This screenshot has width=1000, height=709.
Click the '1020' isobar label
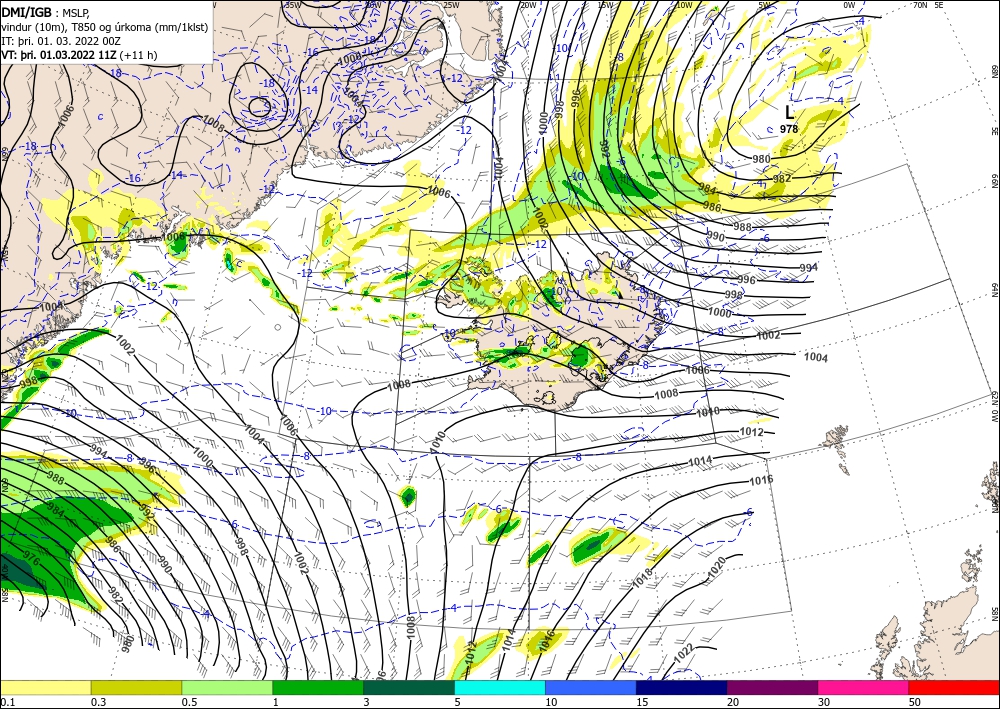717,567
